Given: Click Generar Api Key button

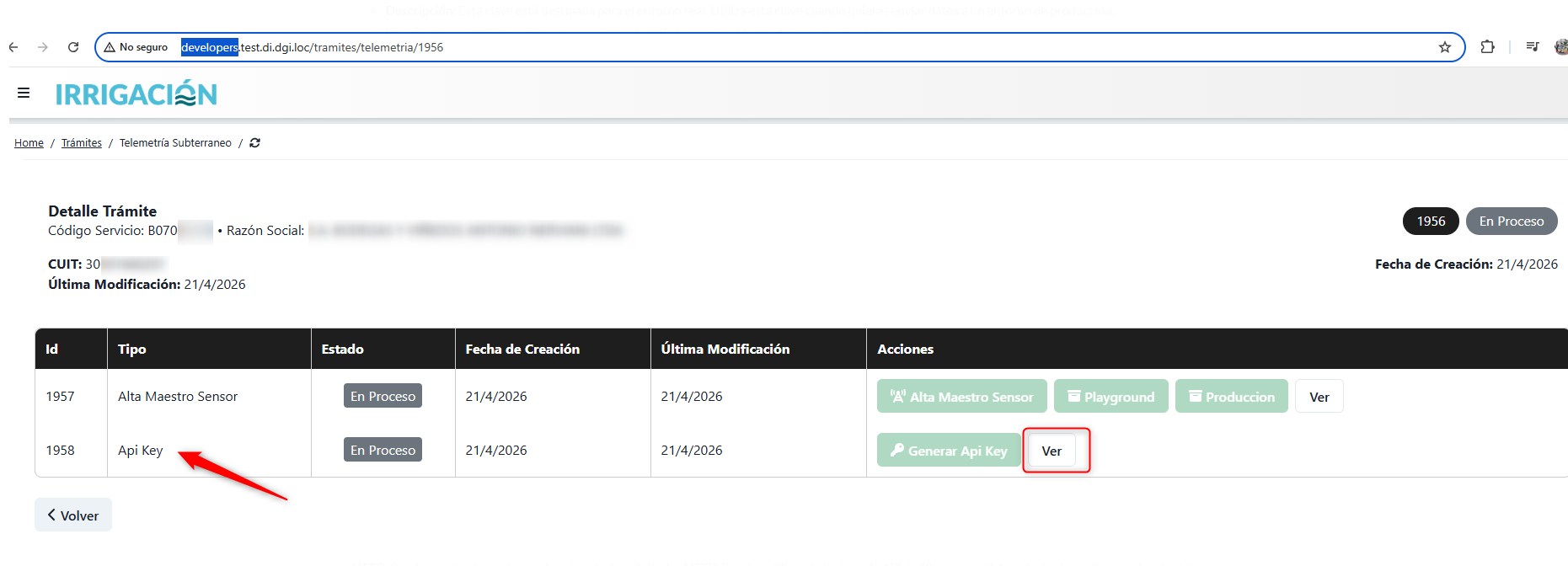Looking at the screenshot, I should [x=948, y=451].
